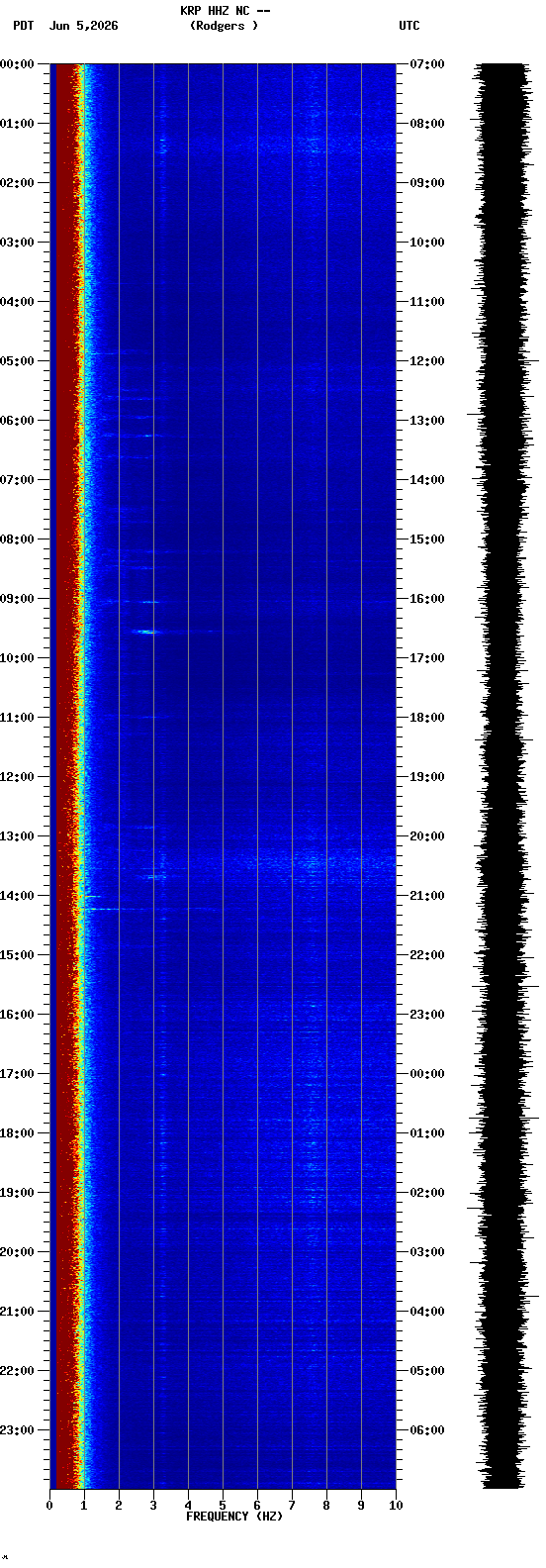Click the frequency axis tick '2'

click(x=119, y=1506)
